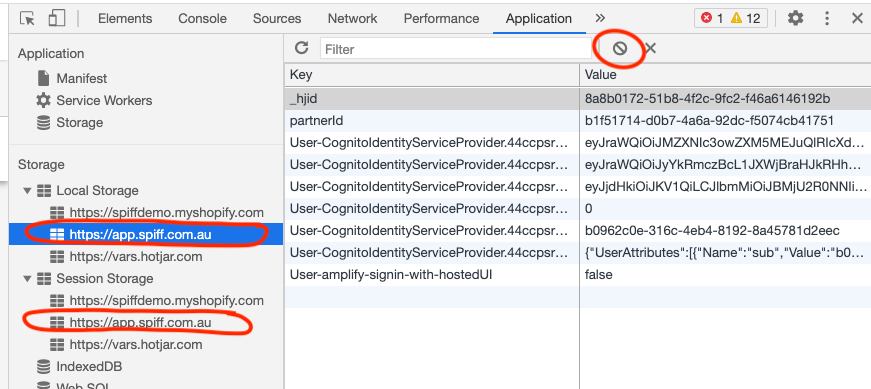
Task: Collapse the Session Storage tree
Action: tap(27, 279)
